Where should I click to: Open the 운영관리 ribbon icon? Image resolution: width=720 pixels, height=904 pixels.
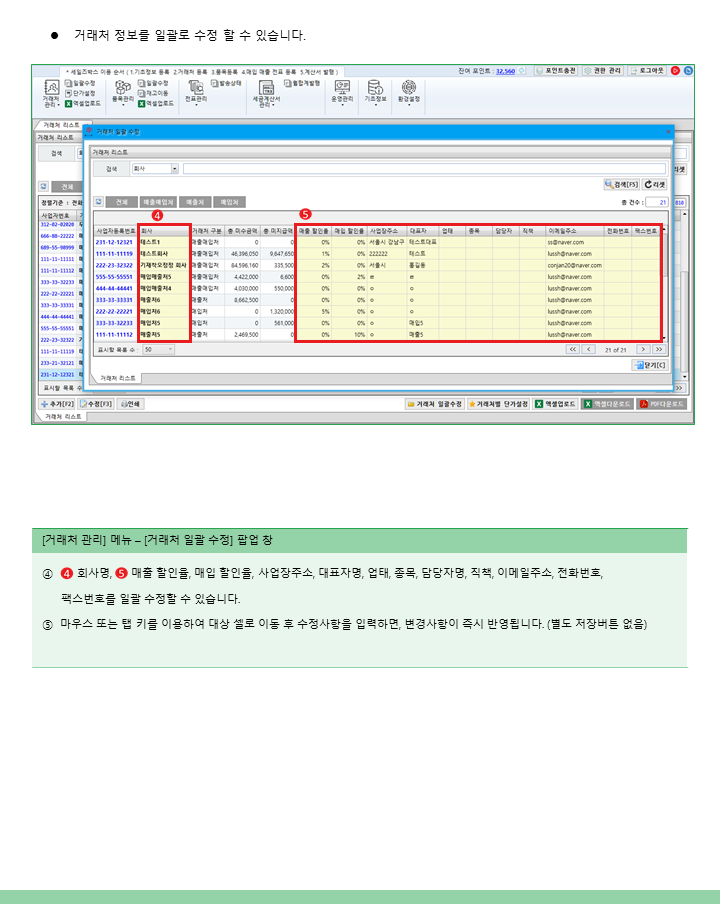pyautogui.click(x=342, y=92)
